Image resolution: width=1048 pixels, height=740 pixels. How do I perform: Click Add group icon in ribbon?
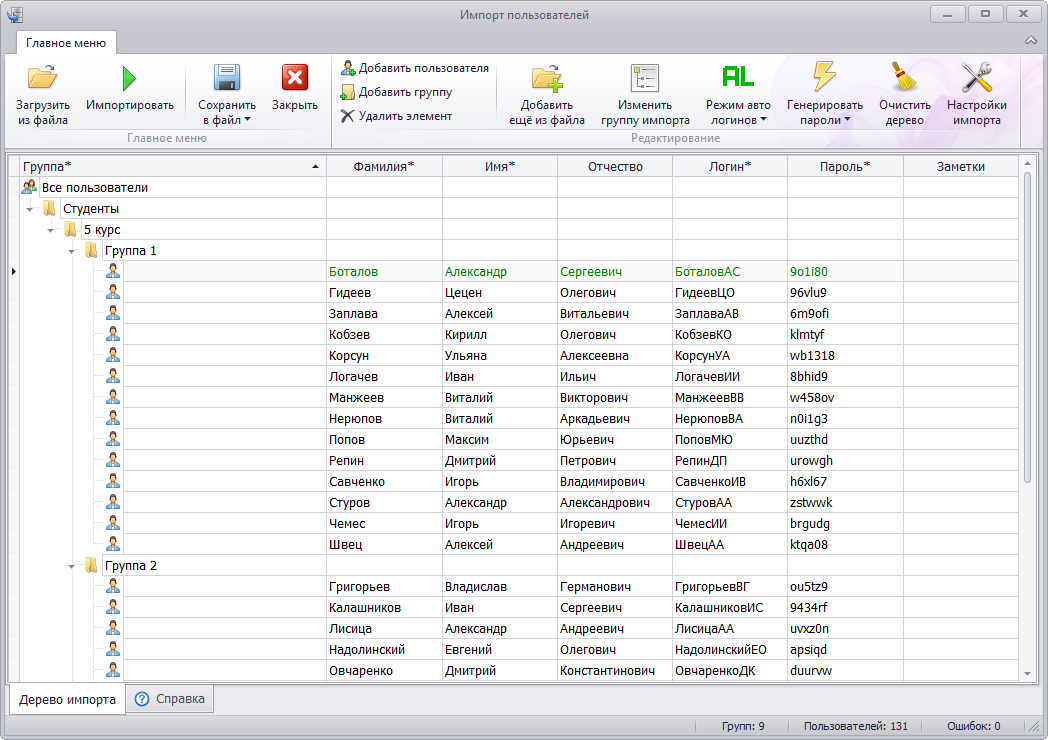[x=348, y=92]
